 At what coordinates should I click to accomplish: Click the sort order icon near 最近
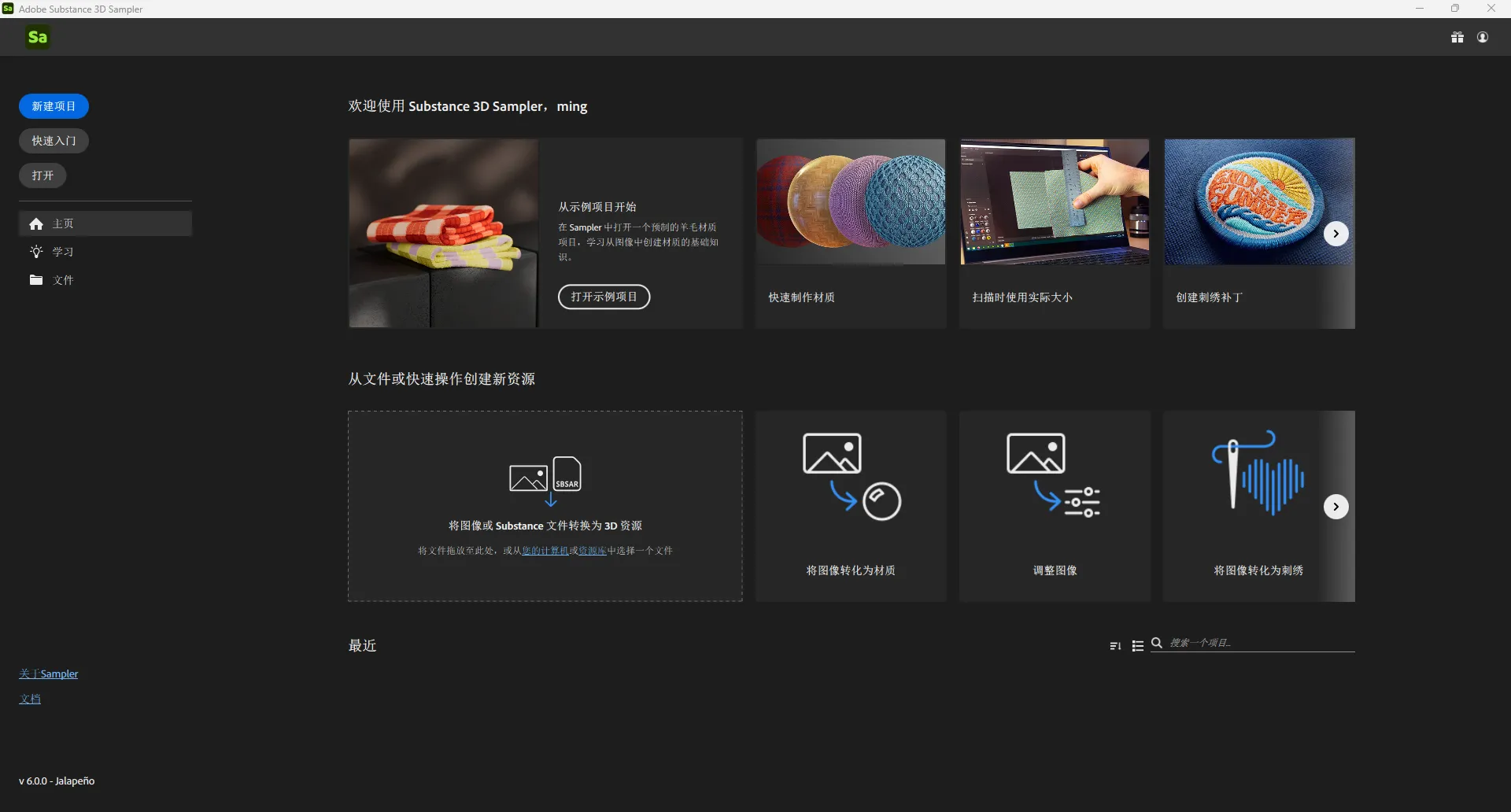pos(1115,646)
